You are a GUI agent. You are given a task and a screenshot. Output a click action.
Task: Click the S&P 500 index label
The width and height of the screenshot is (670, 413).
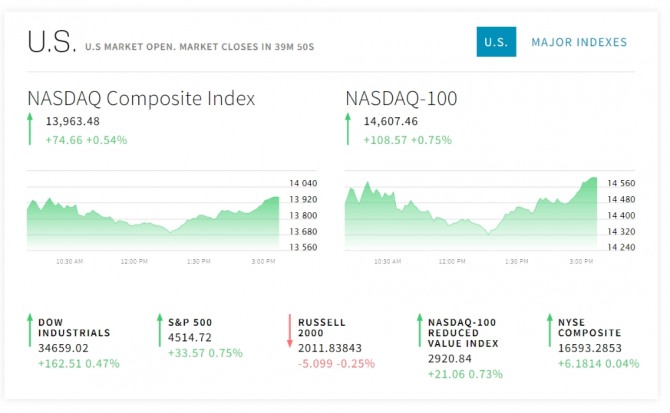189,323
